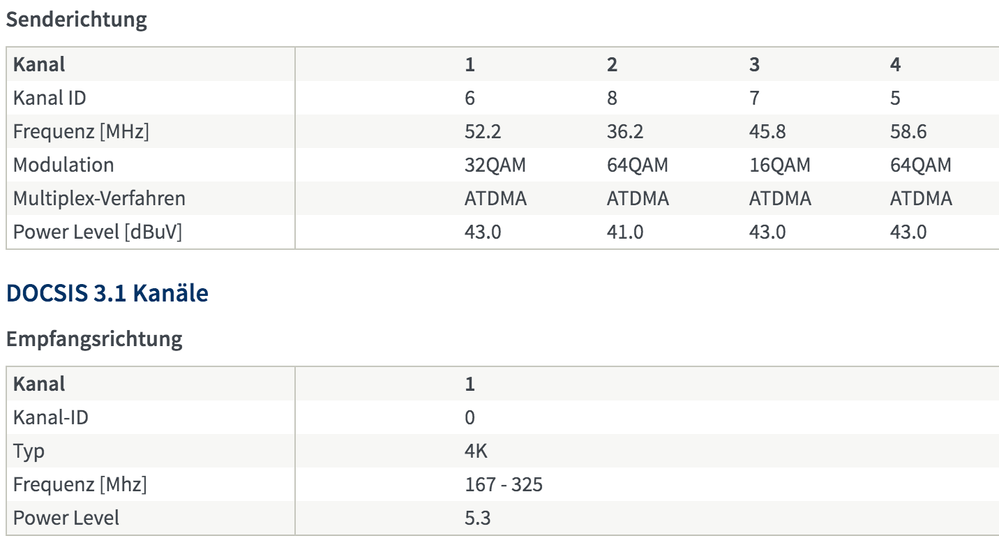Select the 36.2 frequency value
The height and width of the screenshot is (536, 999).
[x=625, y=131]
